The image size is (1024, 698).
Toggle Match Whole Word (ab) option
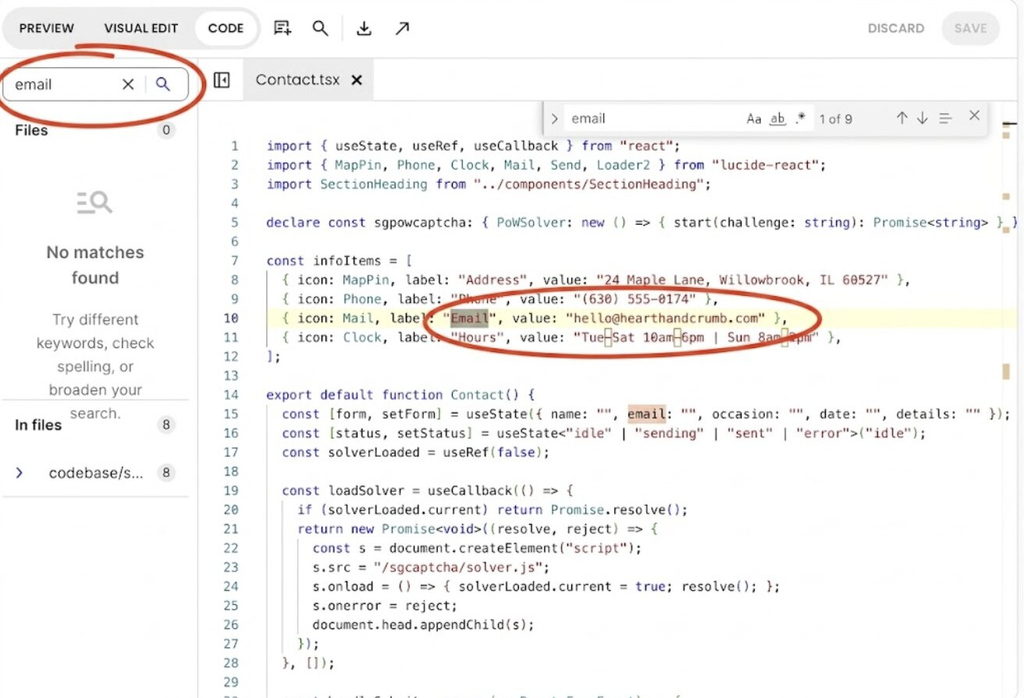click(x=777, y=119)
